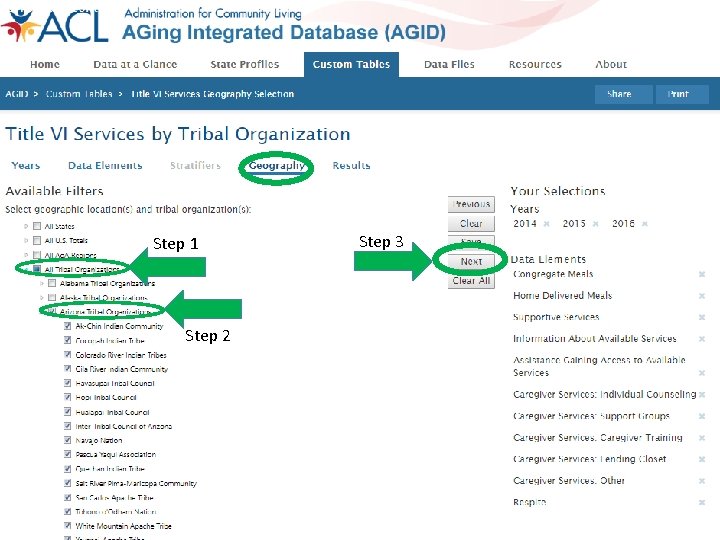Remove Information About Available Services element

click(702, 339)
